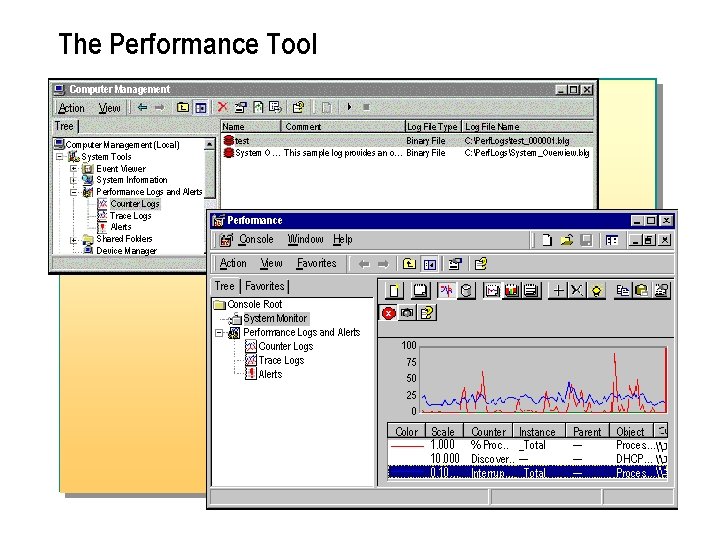Click the Clear Display icon
Screen dimensions: 720x540
tap(420, 291)
